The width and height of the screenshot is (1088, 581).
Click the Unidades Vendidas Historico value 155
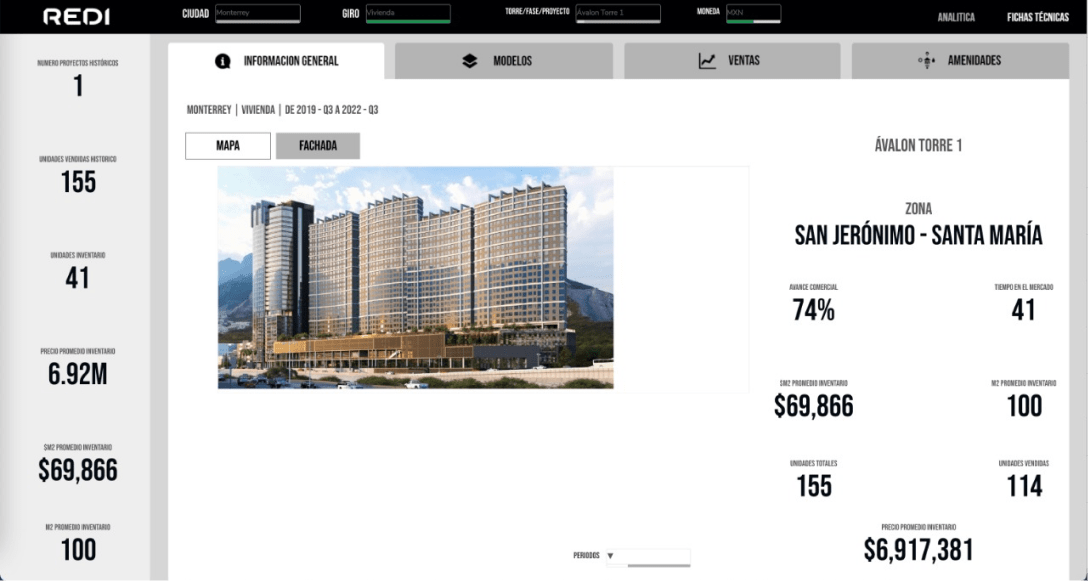point(78,183)
